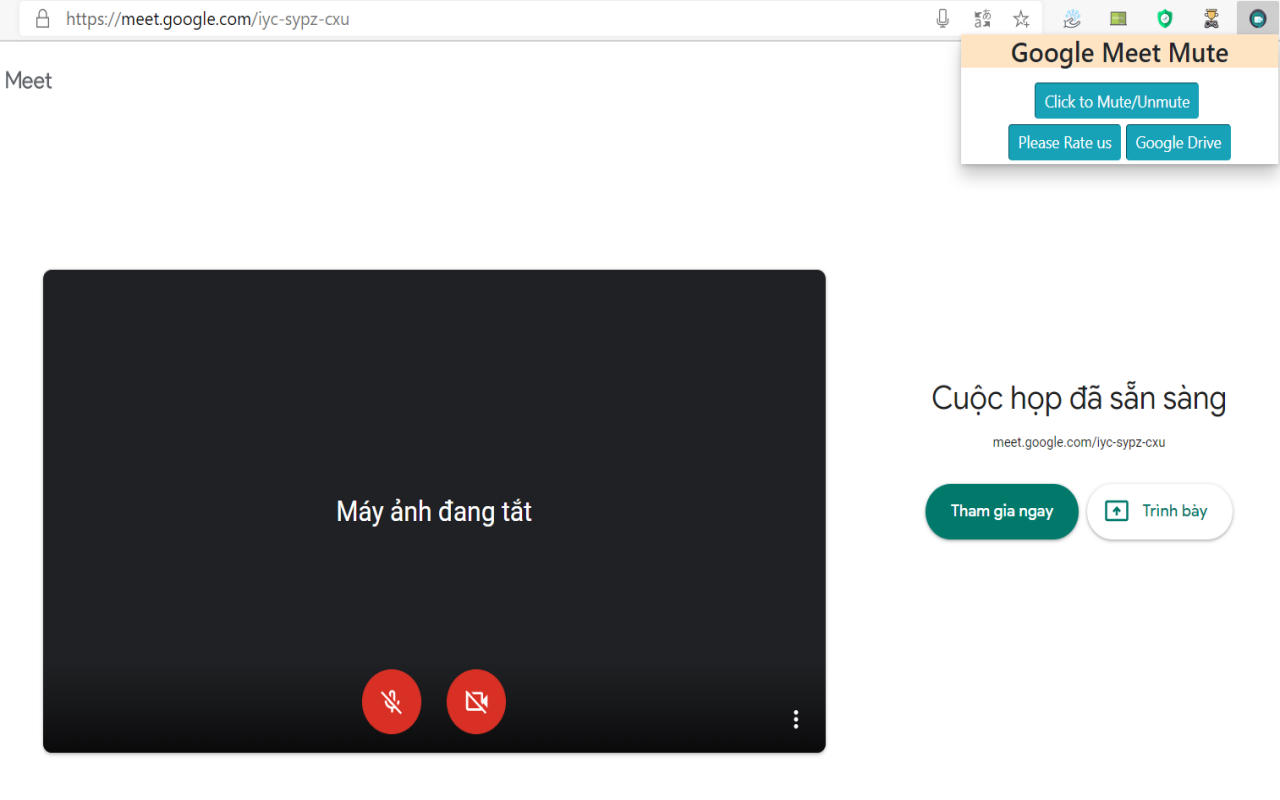Image resolution: width=1280 pixels, height=800 pixels.
Task: Open the hand-with-sparkles extension icon
Action: 1072,18
